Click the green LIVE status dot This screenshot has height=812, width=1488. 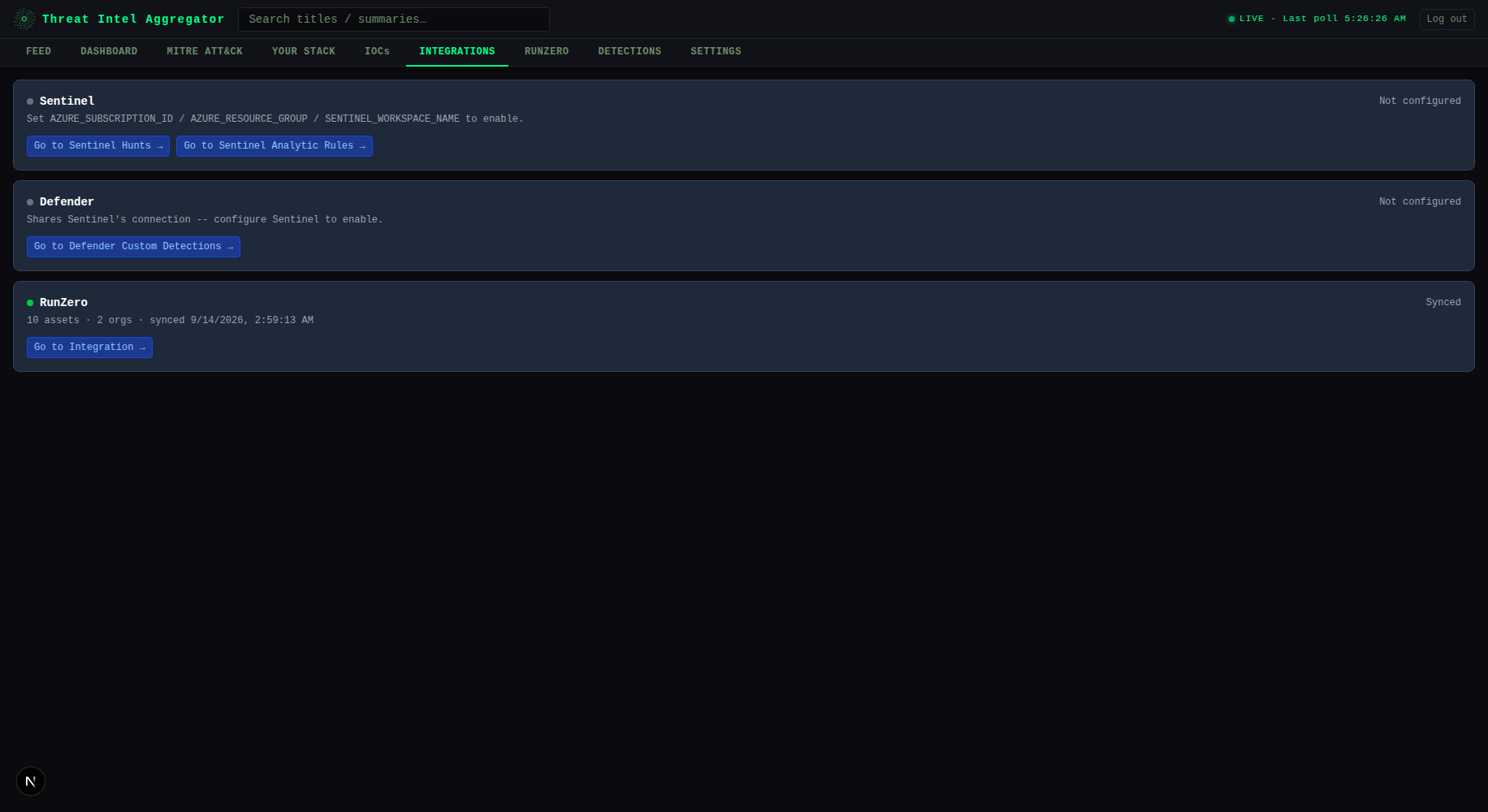1231,19
